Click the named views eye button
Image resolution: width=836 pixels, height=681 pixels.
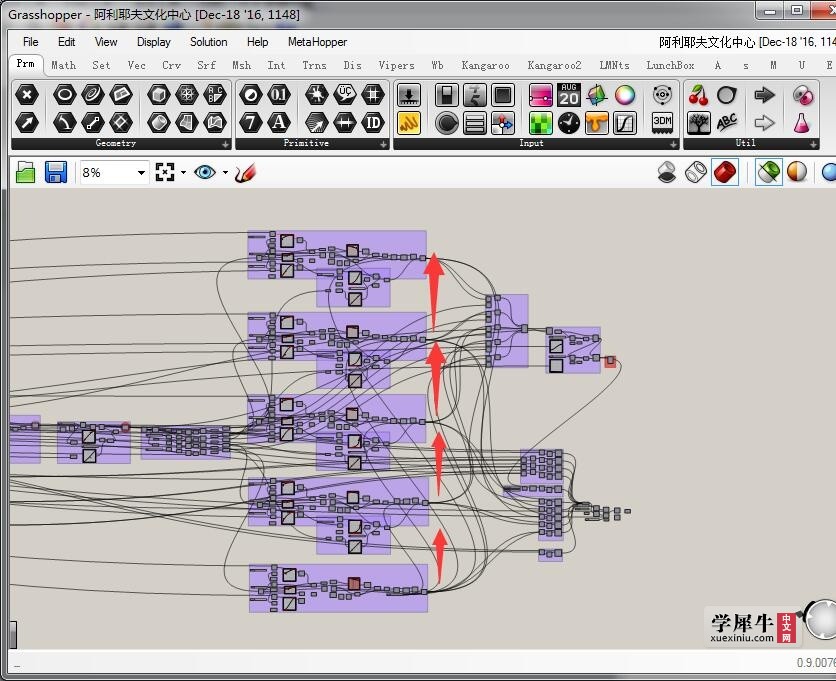[205, 172]
